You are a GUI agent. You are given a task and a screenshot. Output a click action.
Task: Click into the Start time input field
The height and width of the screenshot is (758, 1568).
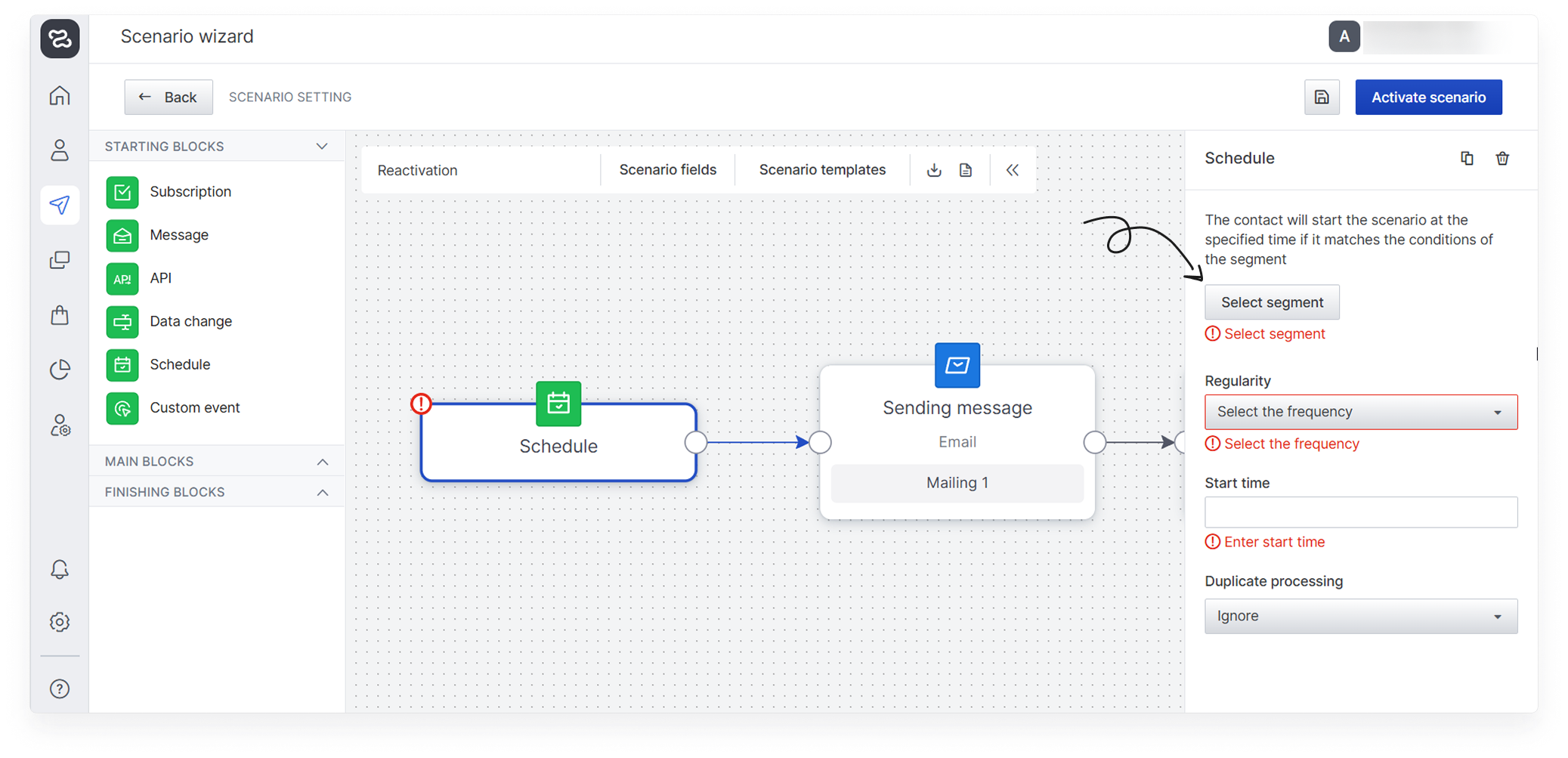(x=1360, y=512)
